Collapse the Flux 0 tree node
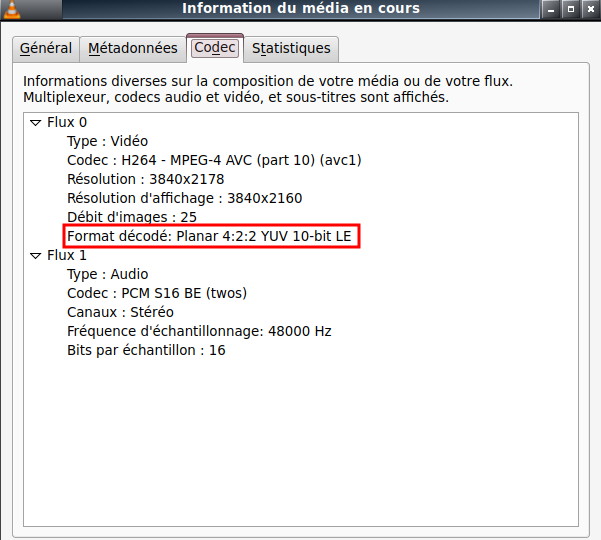Viewport: 601px width, 540px height. [36, 123]
